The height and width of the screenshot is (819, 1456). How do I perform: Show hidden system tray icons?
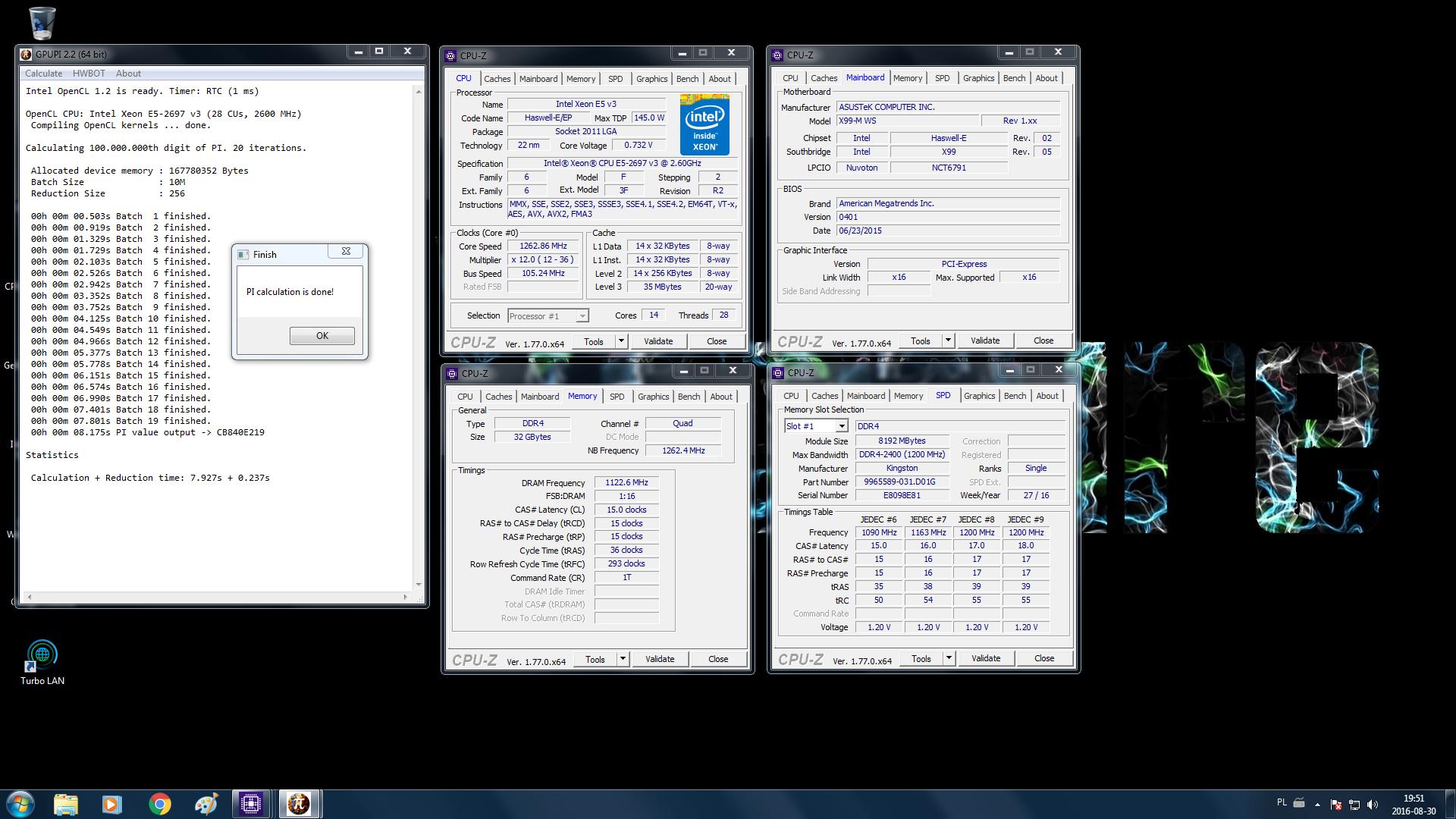1317,804
